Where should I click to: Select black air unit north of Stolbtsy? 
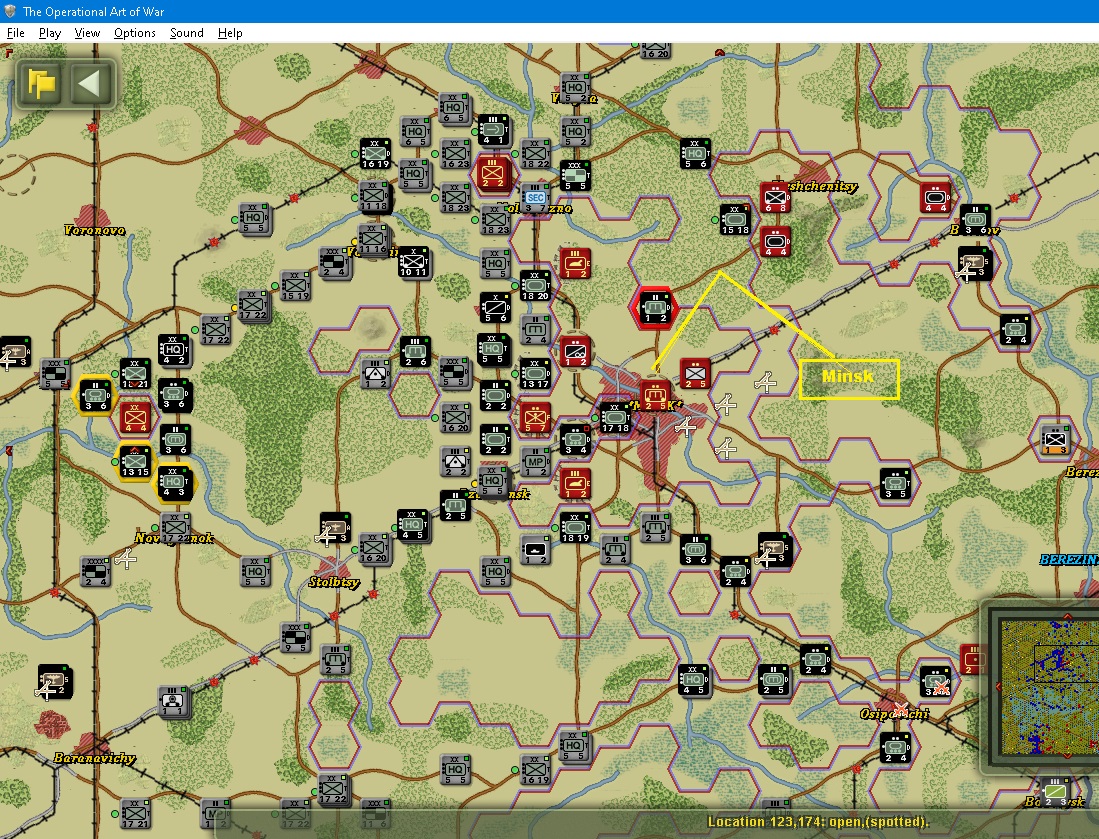[x=335, y=528]
